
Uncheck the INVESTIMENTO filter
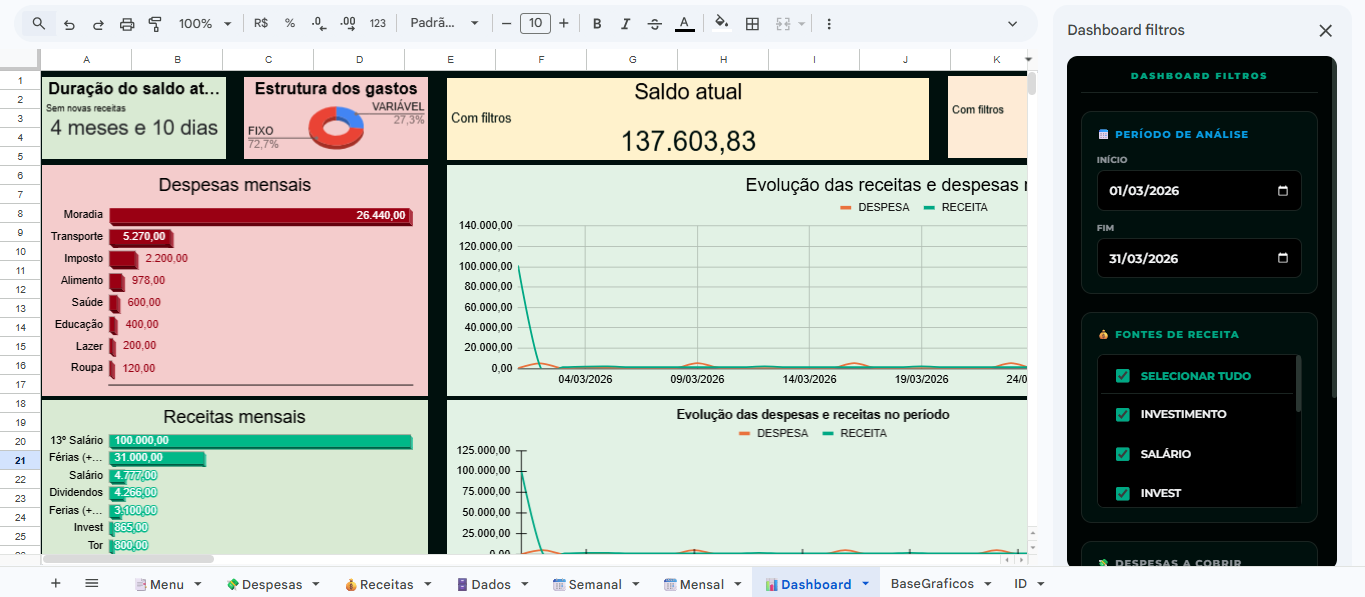pyautogui.click(x=1121, y=414)
